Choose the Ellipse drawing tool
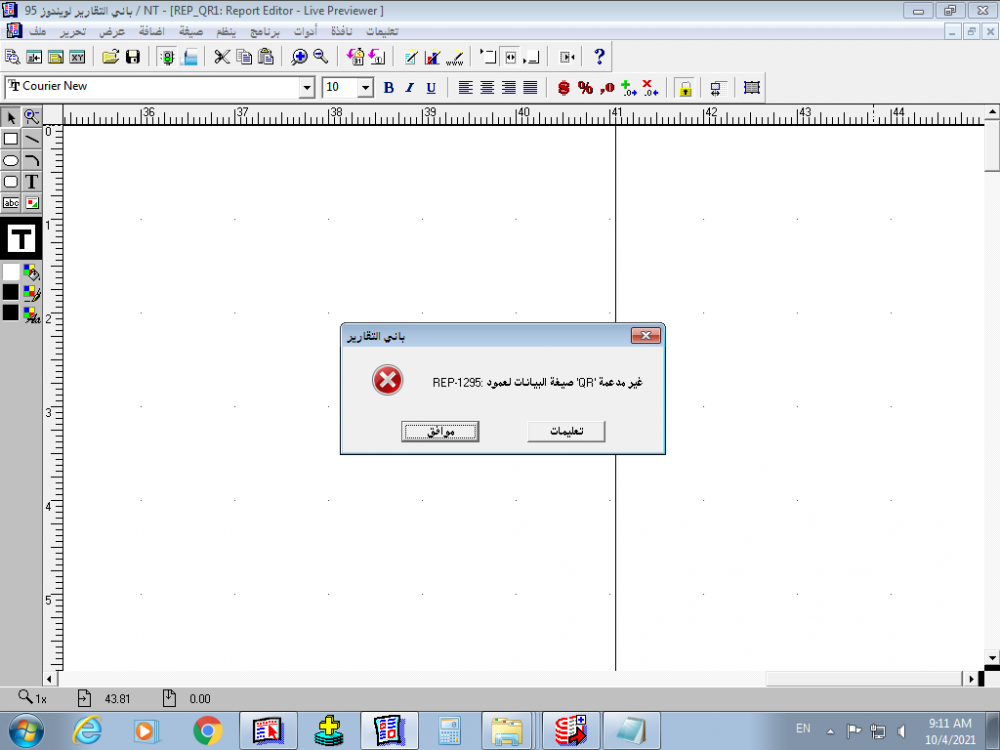The width and height of the screenshot is (1000, 750). (x=12, y=160)
